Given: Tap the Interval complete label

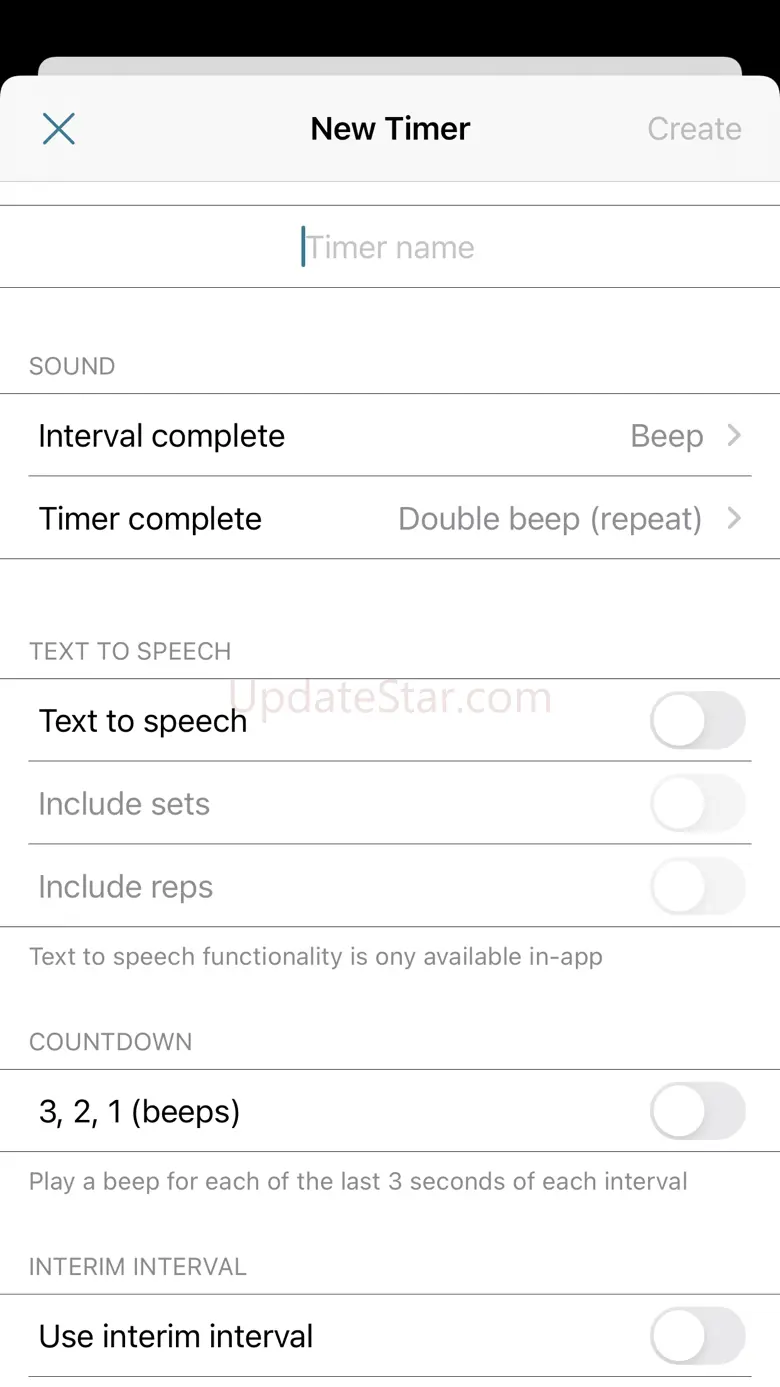Looking at the screenshot, I should point(161,436).
